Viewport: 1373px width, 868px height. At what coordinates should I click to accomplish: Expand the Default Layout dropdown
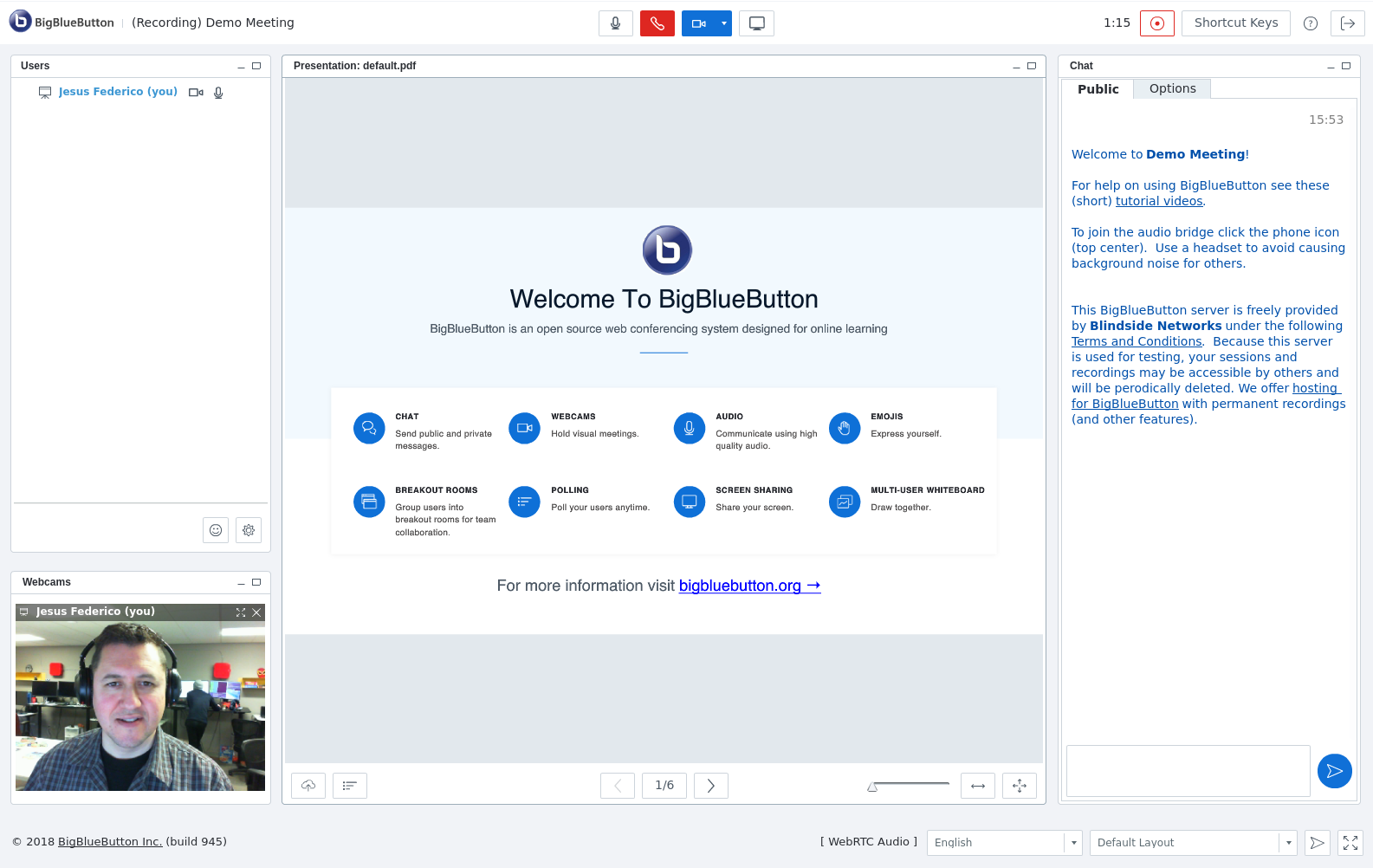[1193, 843]
